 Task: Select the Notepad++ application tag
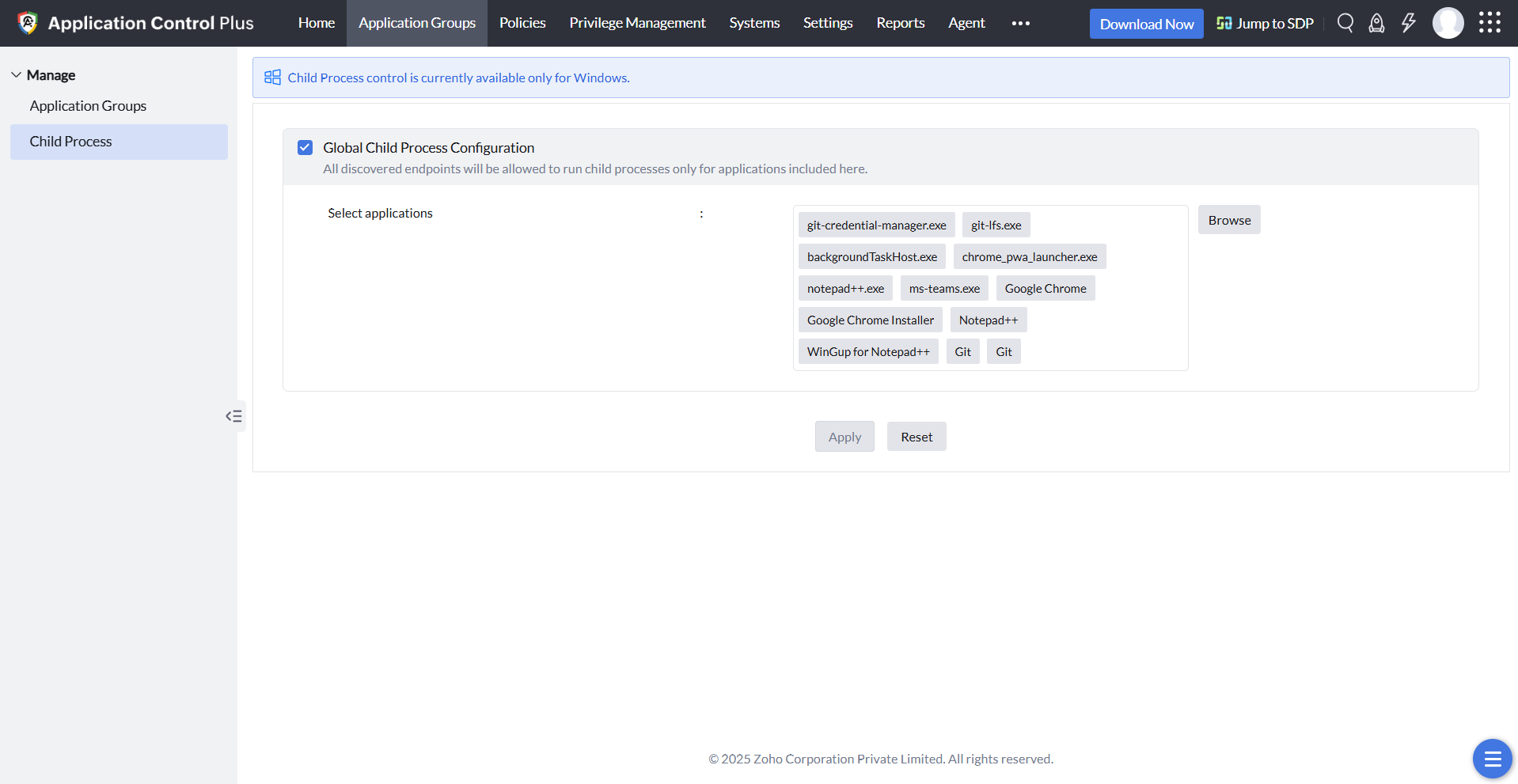click(x=989, y=320)
